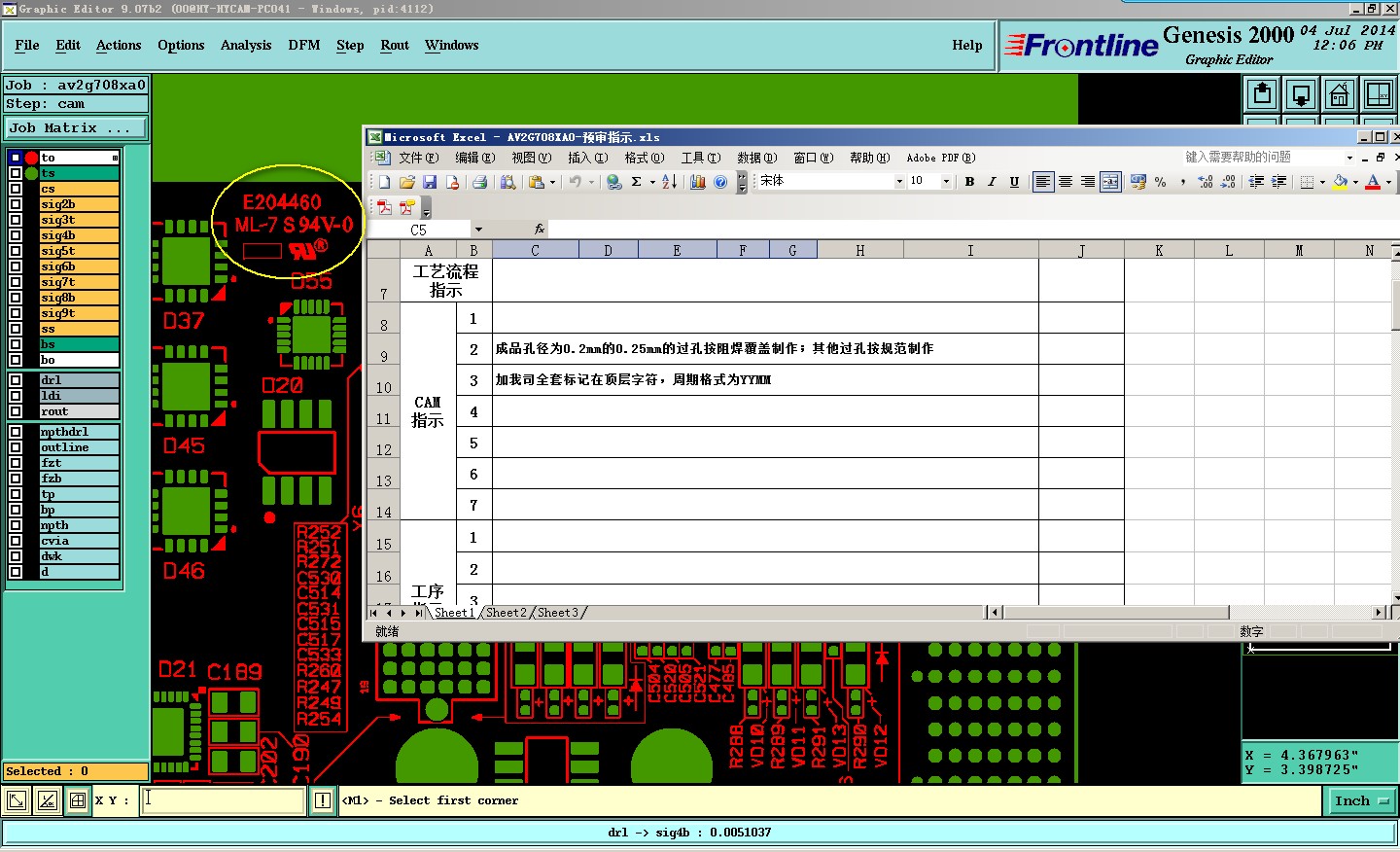1400x852 pixels.
Task: Click the Chart Wizard icon in Excel
Action: [698, 182]
